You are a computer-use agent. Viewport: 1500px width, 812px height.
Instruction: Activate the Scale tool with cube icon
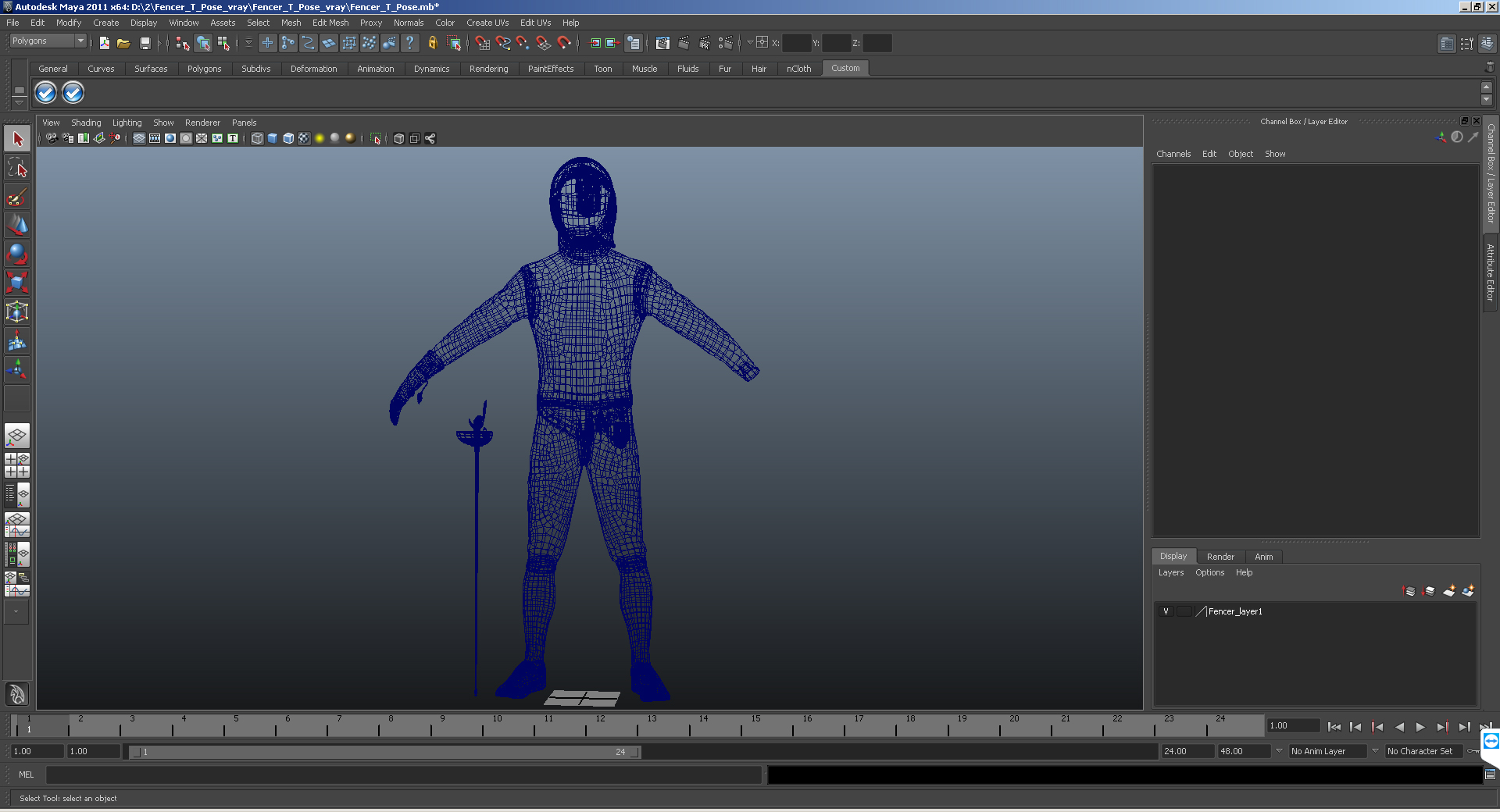pyautogui.click(x=17, y=283)
